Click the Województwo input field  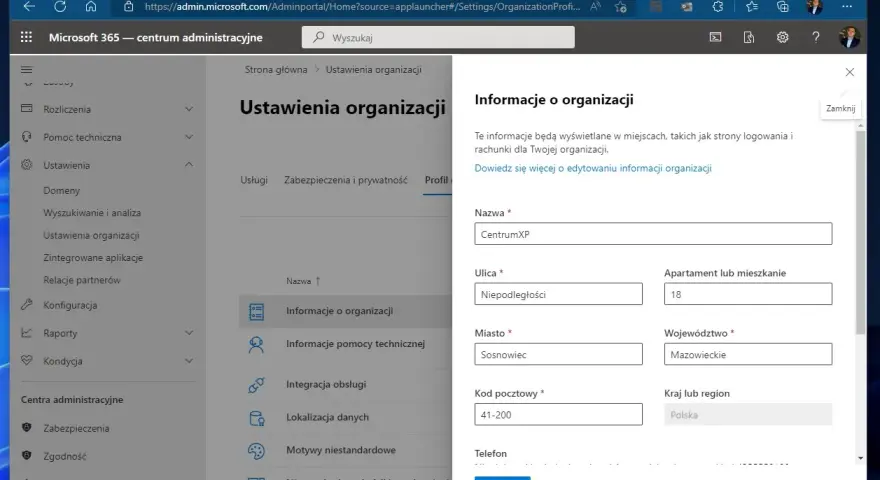point(748,354)
